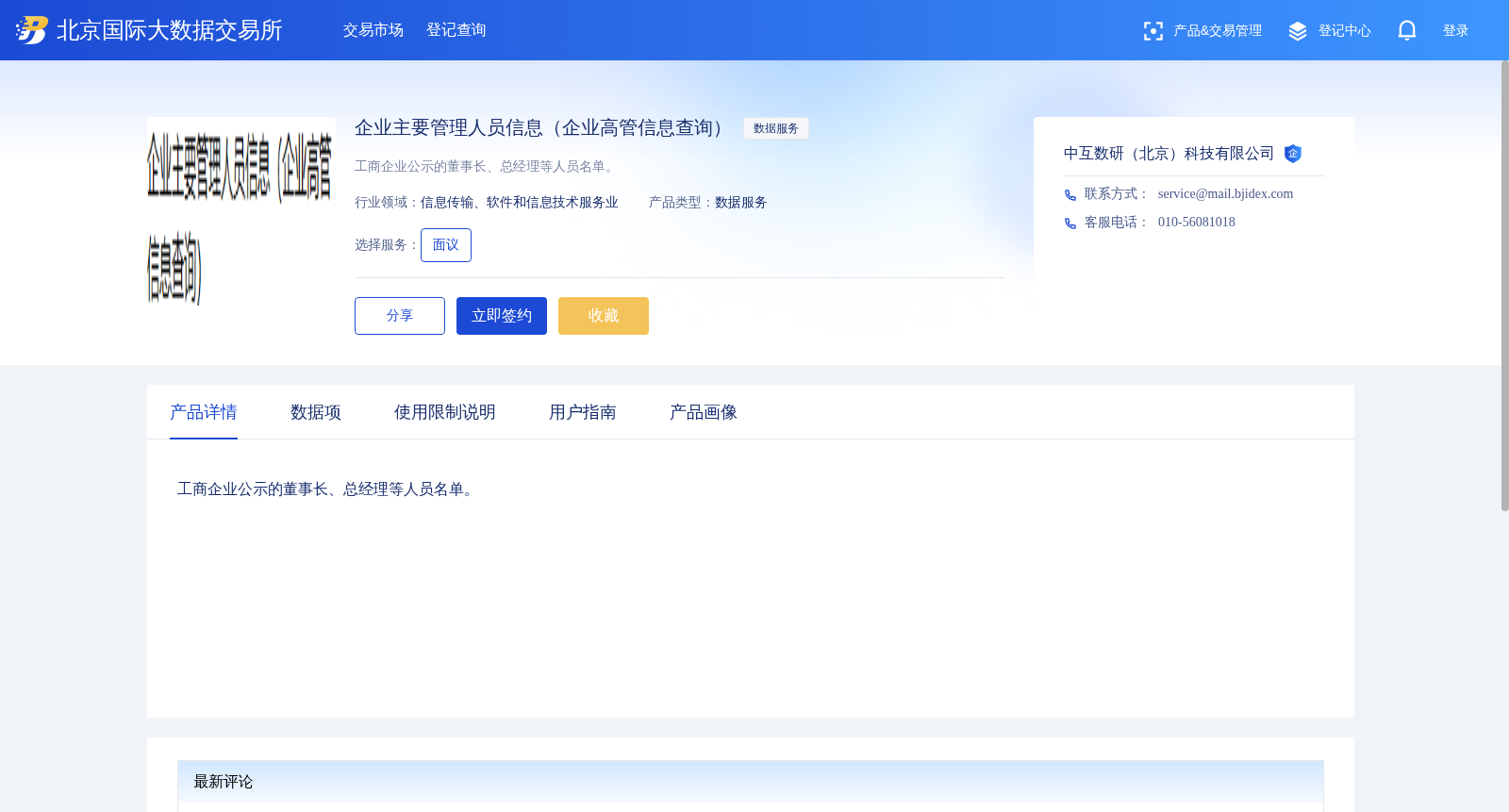Click the enterprise verified shield badge
Viewport: 1509px width, 812px height.
point(1293,154)
